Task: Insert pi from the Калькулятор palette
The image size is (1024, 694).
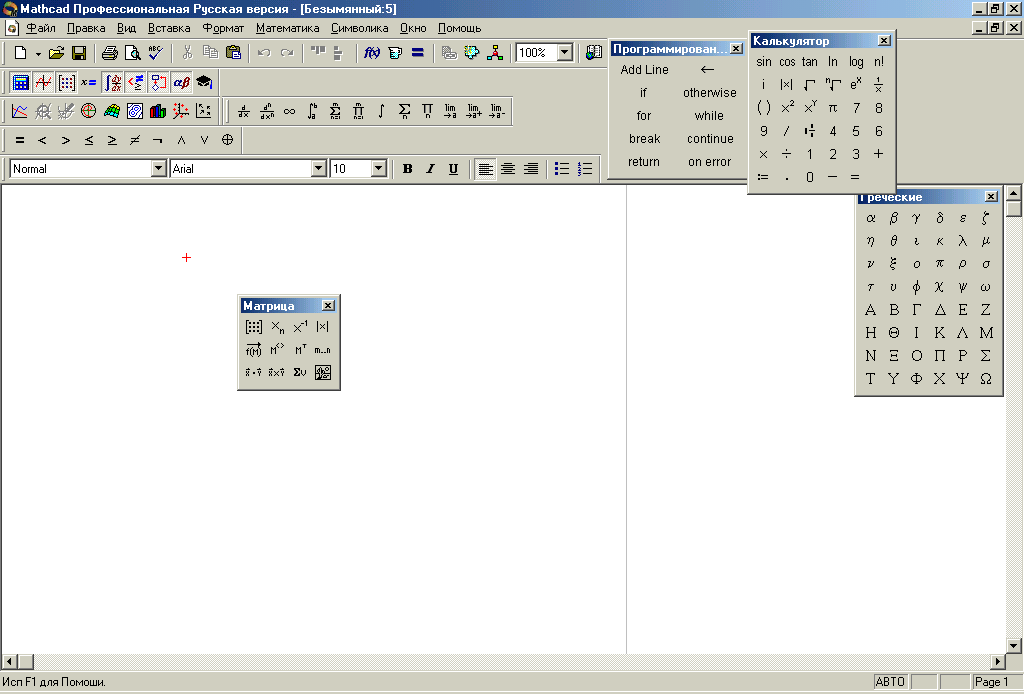Action: click(x=833, y=108)
